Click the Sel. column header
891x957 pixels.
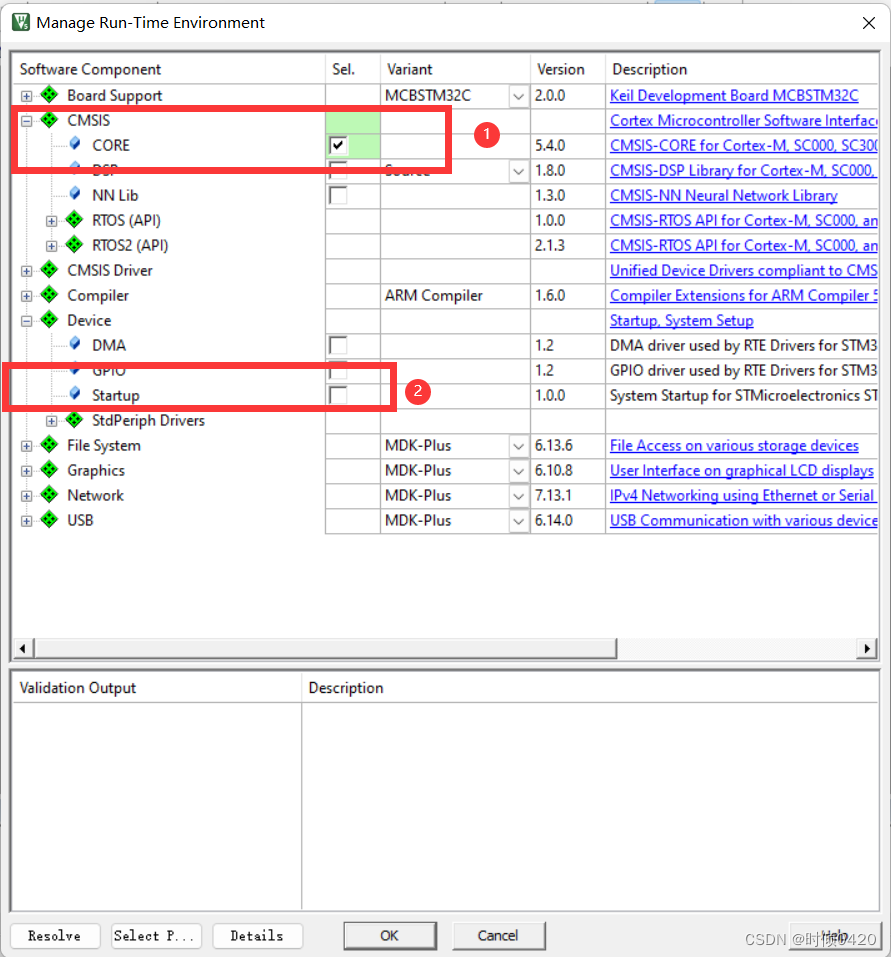coord(353,69)
